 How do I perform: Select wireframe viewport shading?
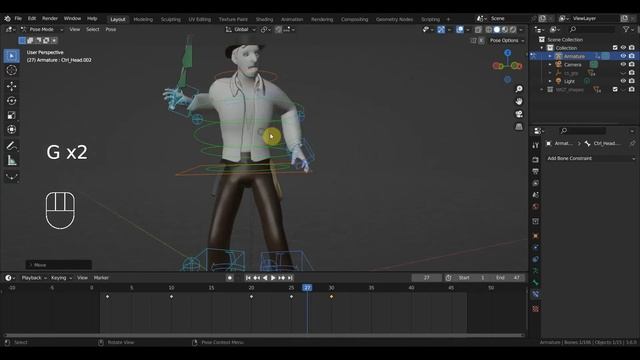(488, 29)
